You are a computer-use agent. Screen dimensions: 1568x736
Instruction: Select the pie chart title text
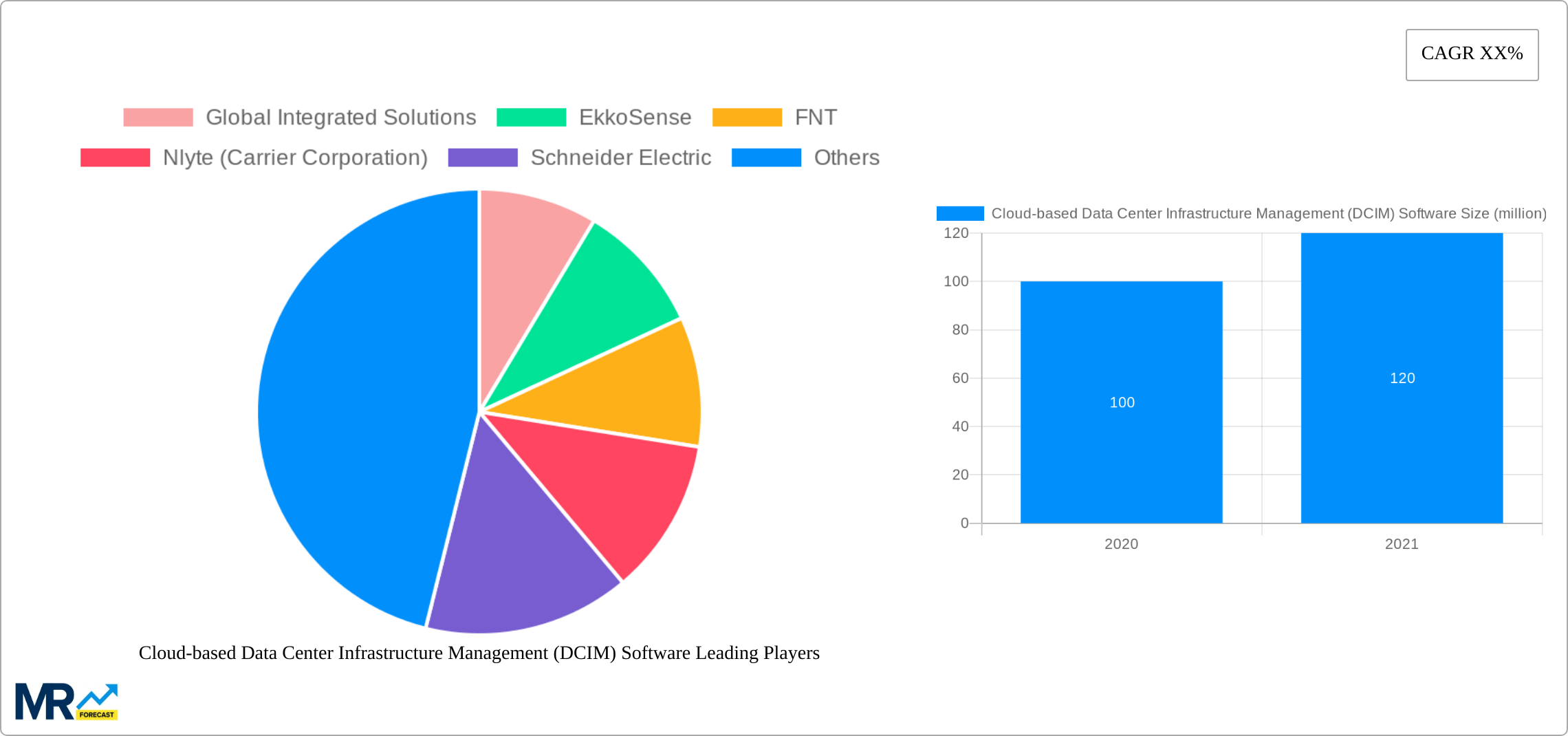click(479, 654)
